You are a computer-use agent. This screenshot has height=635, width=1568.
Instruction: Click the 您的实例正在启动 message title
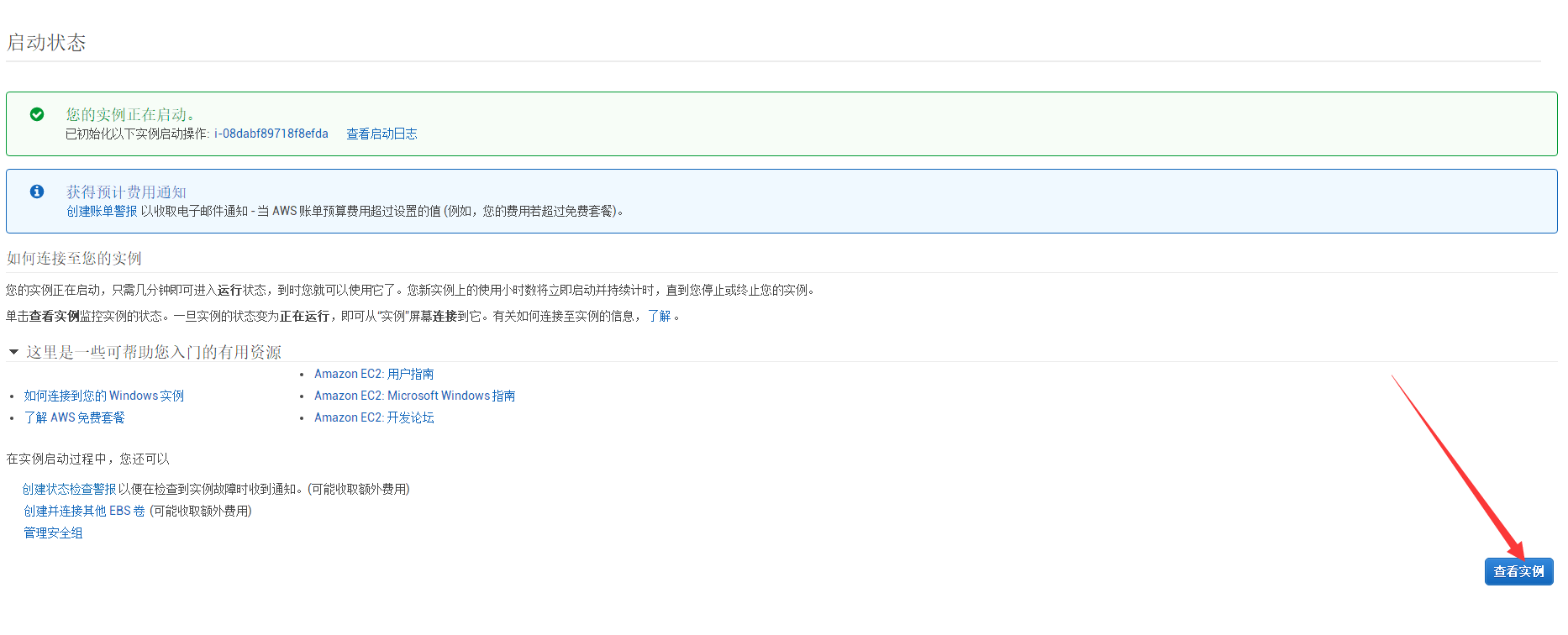[x=130, y=114]
